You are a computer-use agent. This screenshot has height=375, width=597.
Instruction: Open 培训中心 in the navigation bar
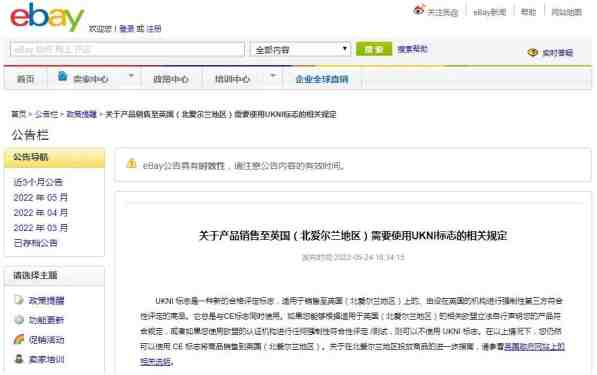[232, 79]
